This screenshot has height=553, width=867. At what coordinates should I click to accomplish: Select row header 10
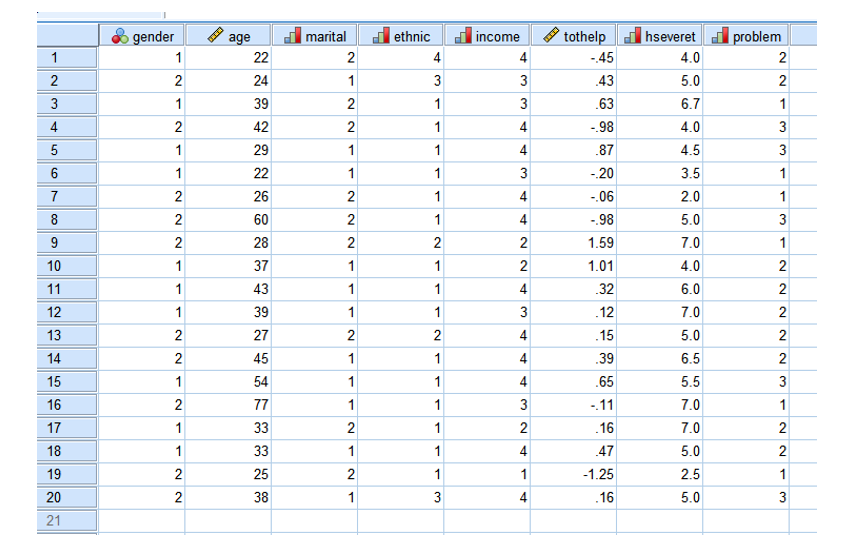pos(67,266)
